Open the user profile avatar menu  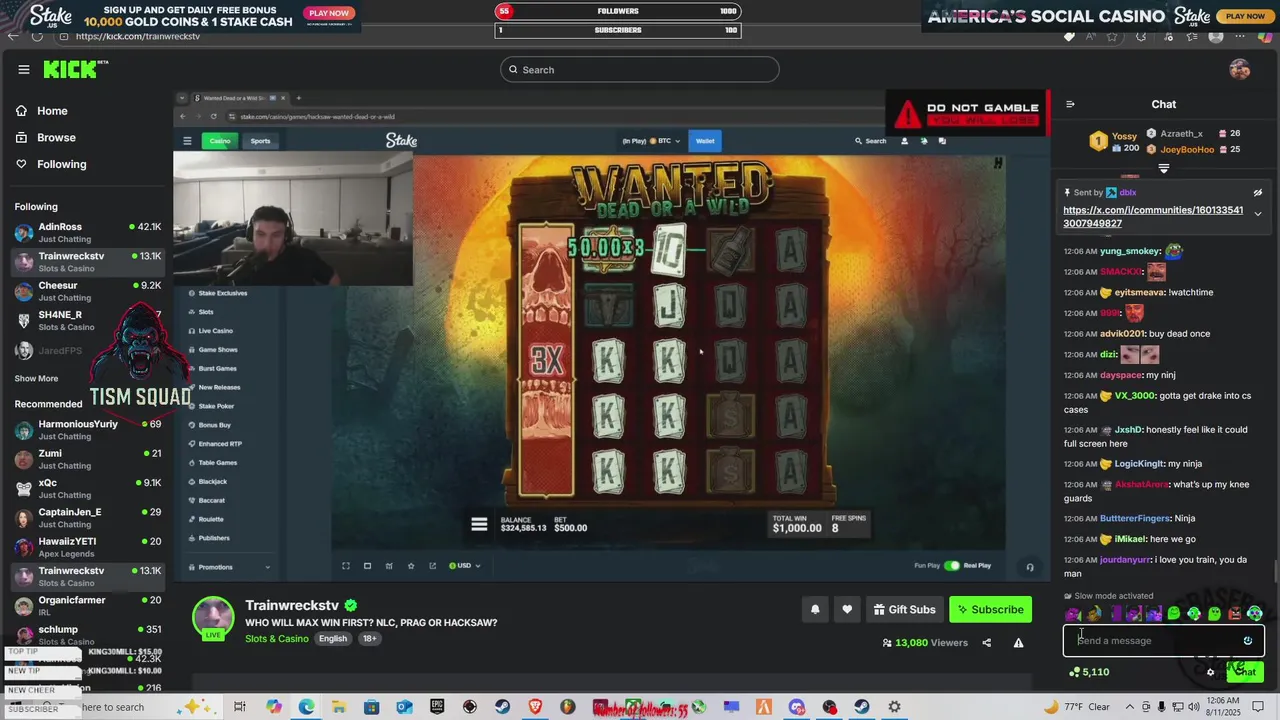pyautogui.click(x=1240, y=69)
